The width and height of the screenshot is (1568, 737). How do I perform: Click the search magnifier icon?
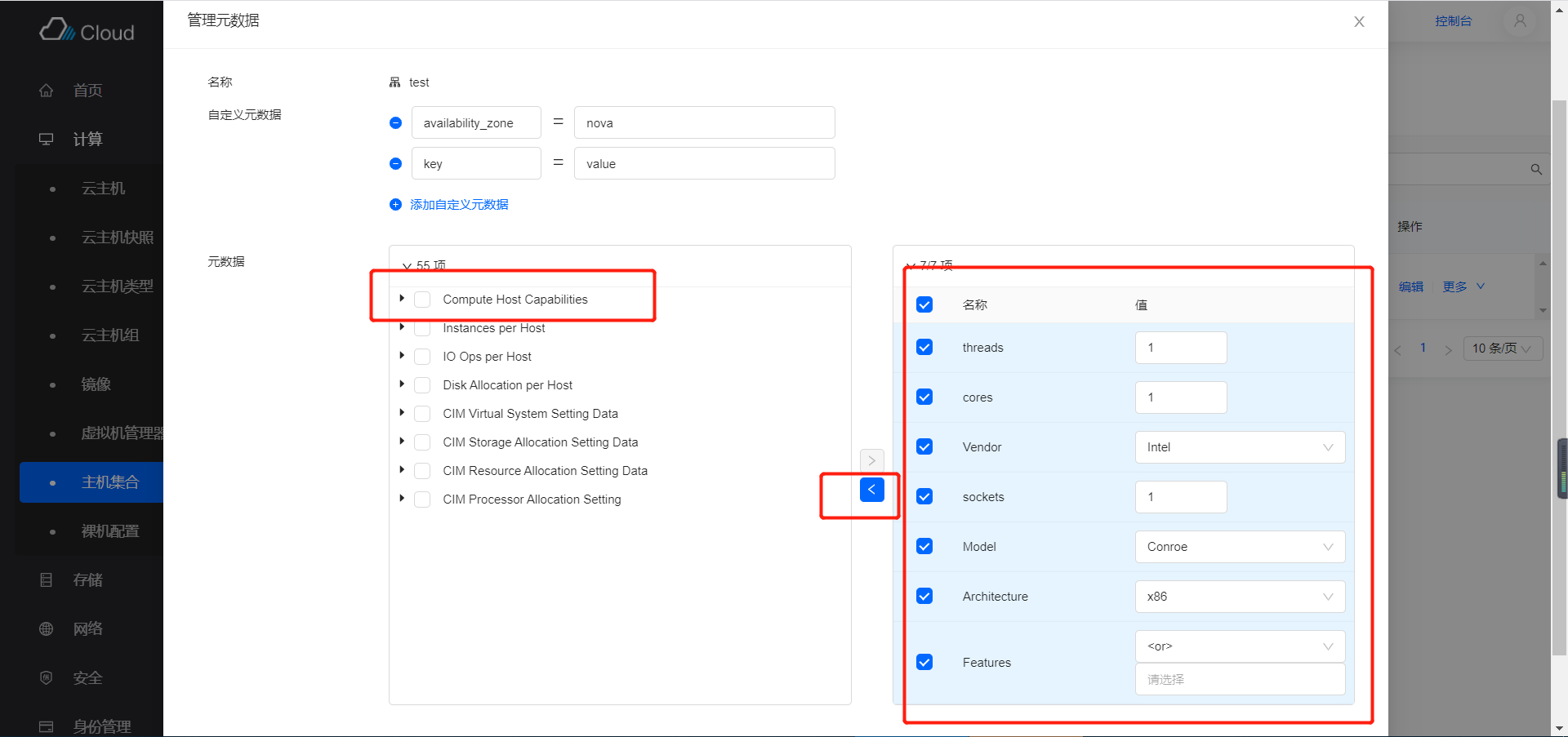pyautogui.click(x=1535, y=170)
